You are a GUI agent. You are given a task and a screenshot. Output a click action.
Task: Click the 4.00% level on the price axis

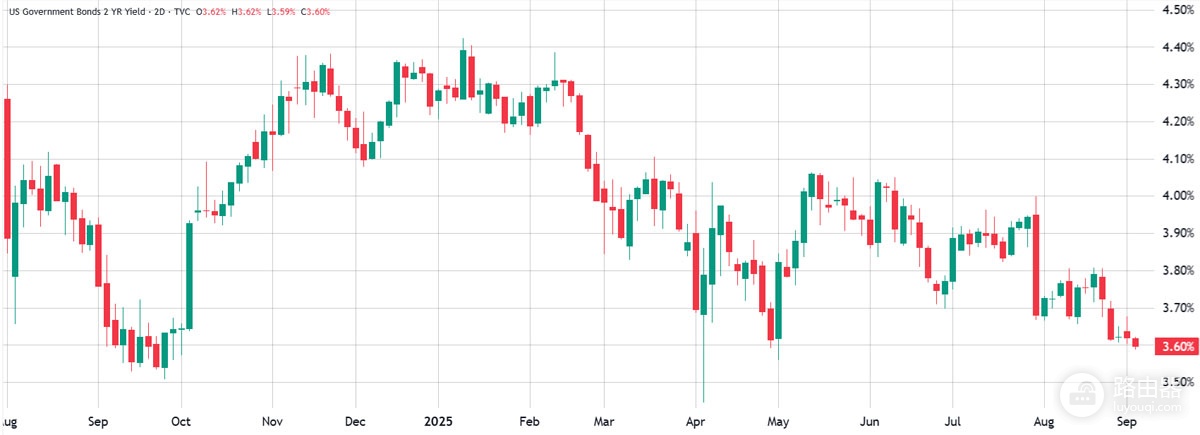point(1175,196)
